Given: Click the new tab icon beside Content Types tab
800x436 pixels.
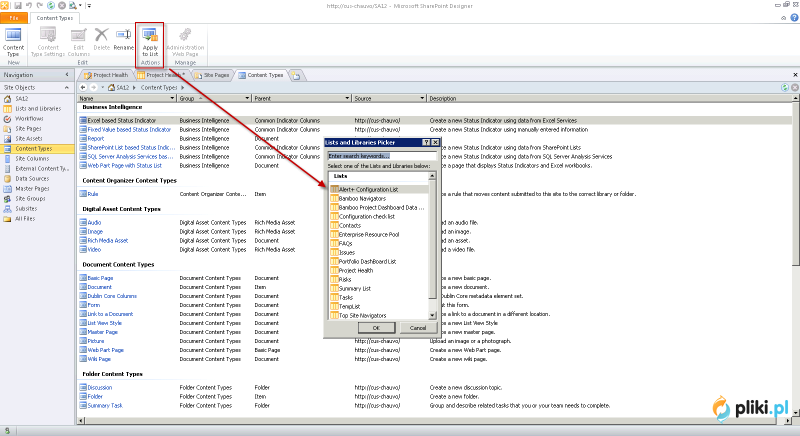Looking at the screenshot, I should (296, 75).
